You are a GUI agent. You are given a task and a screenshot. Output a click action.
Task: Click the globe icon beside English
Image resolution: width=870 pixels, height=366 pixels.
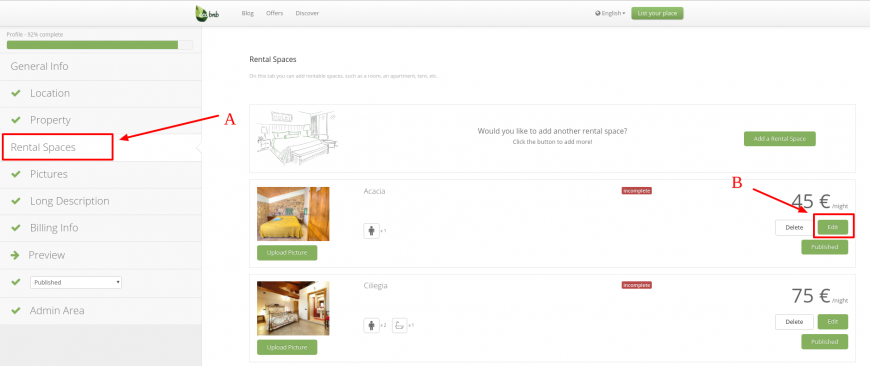click(x=598, y=13)
